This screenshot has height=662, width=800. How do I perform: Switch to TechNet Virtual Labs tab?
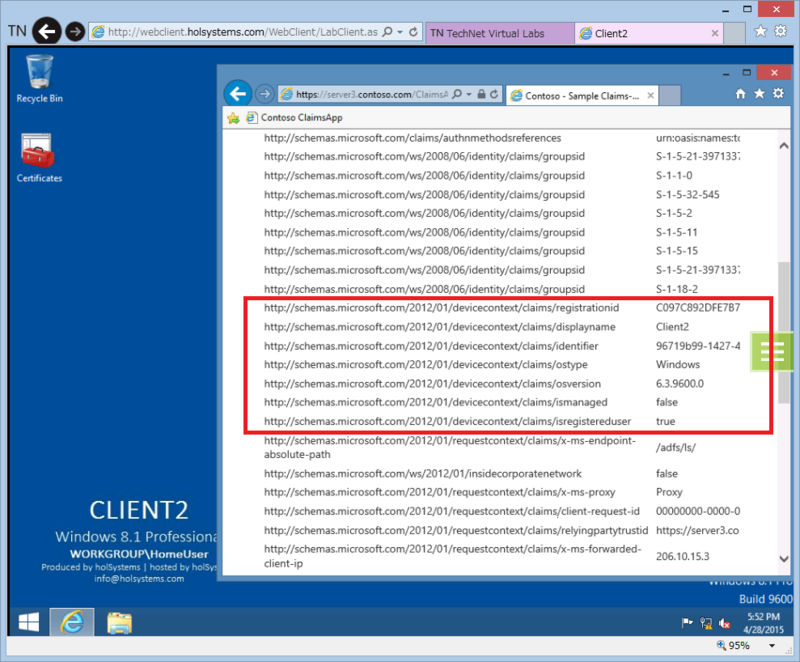point(499,33)
